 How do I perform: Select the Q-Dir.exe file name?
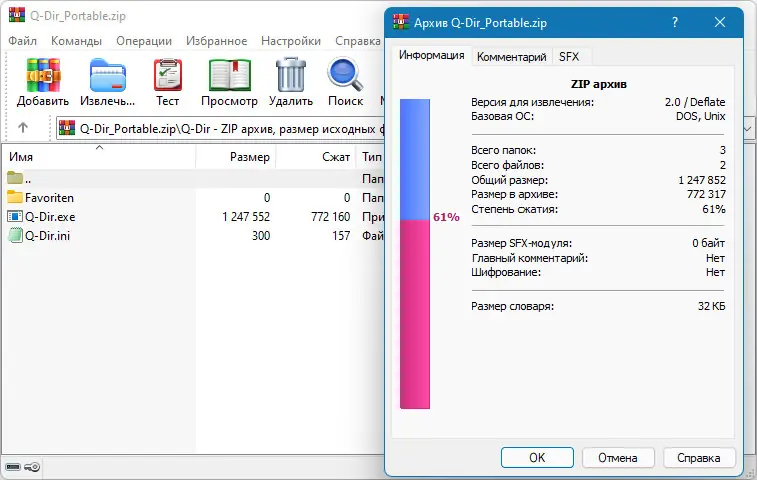(x=50, y=217)
